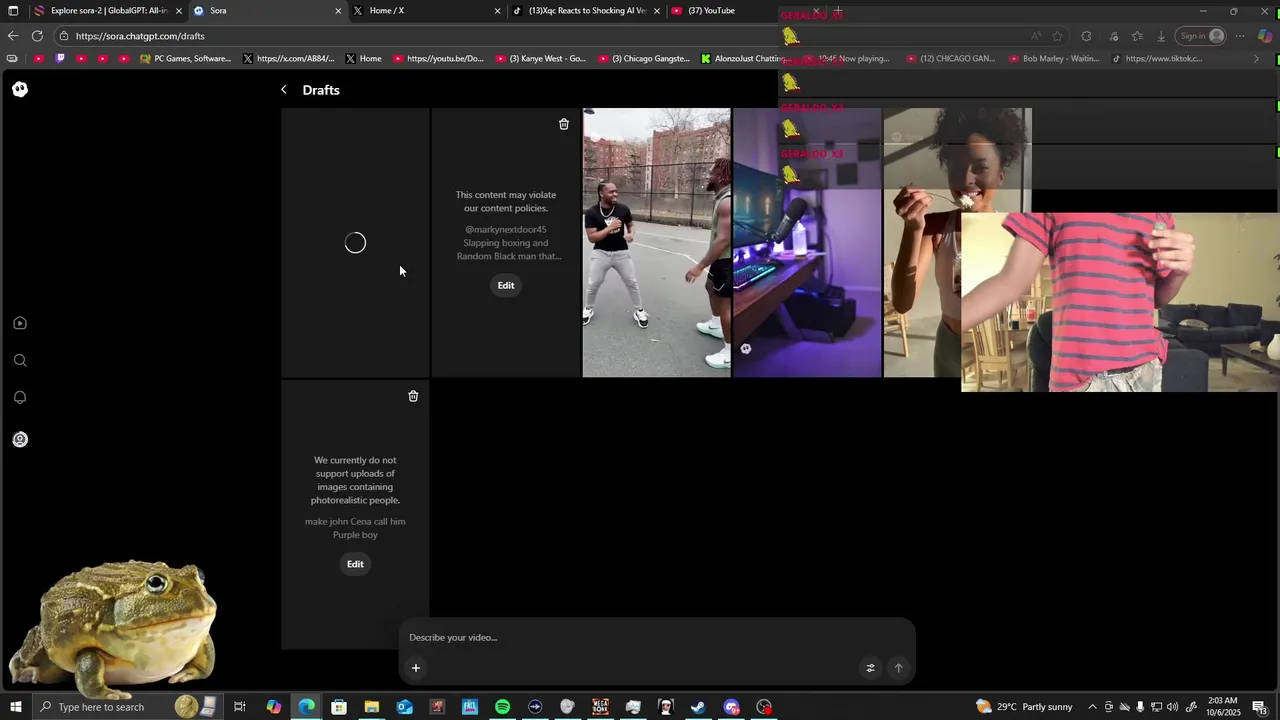The height and width of the screenshot is (720, 1280).
Task: Click Sign in button in Edge
Action: click(1201, 36)
